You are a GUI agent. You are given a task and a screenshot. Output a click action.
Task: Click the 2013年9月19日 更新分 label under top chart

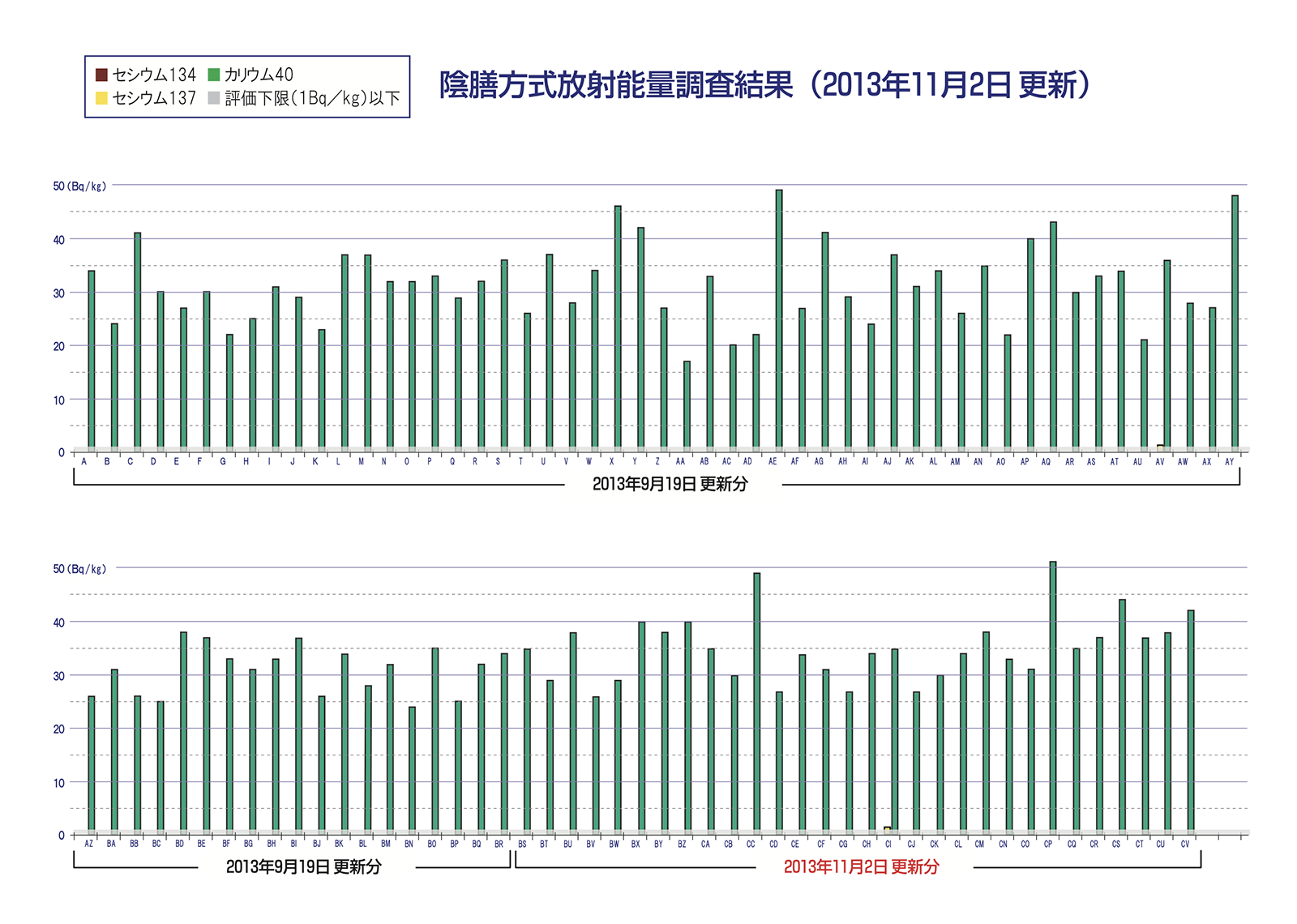pos(670,484)
